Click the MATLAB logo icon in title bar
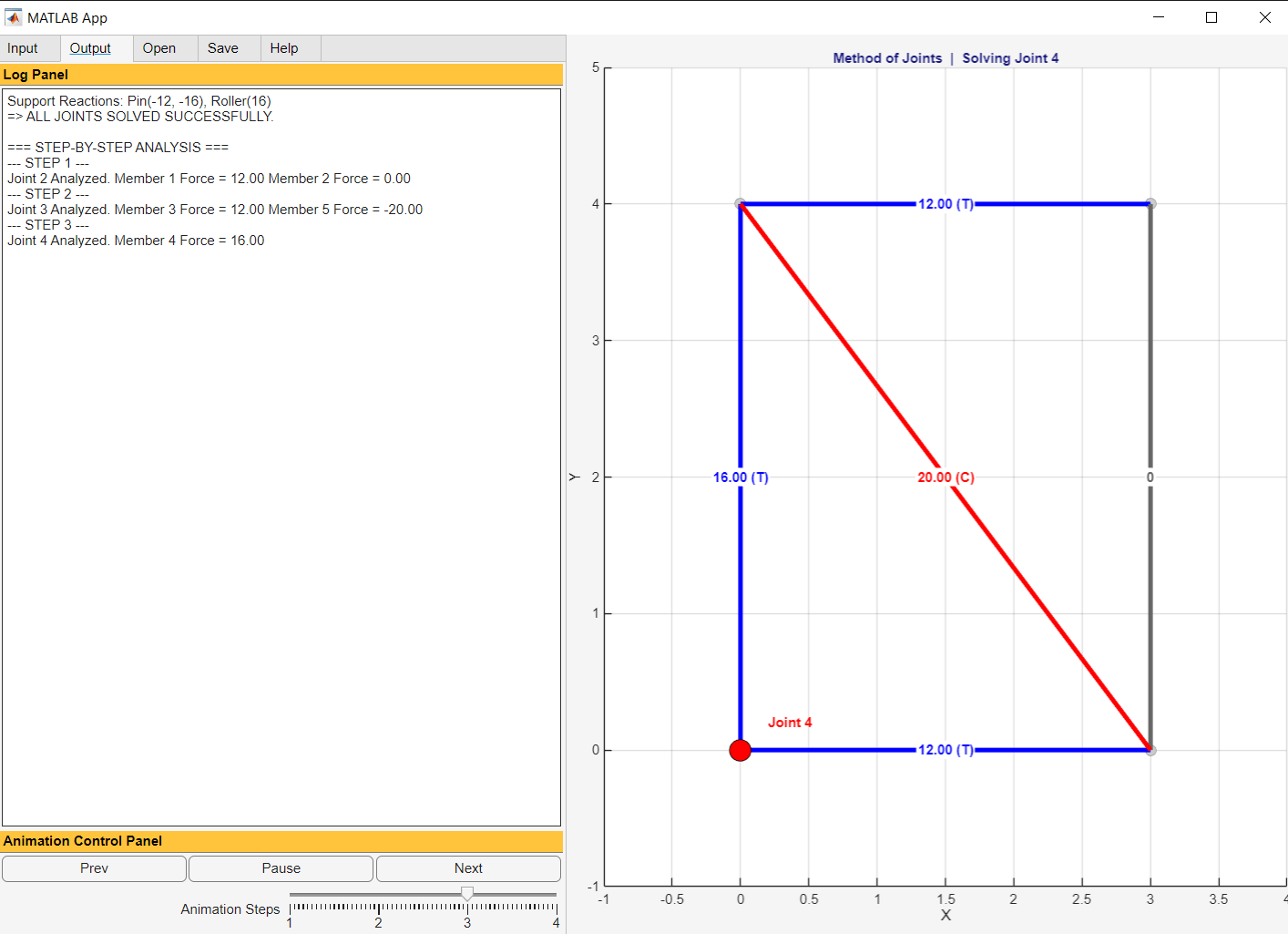 pos(13,17)
